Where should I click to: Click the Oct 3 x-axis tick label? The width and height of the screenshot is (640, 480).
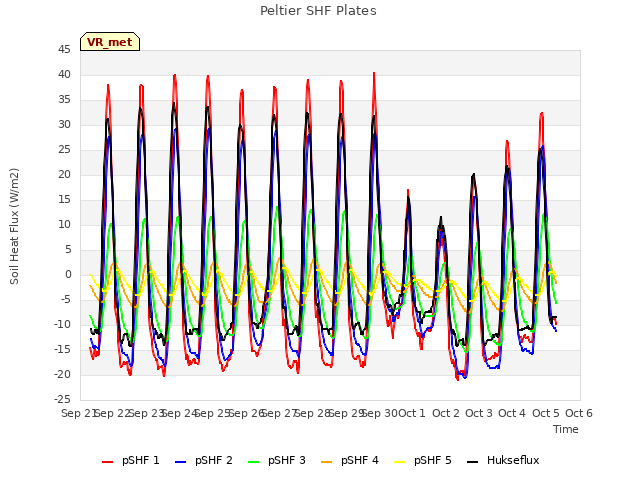point(479,413)
